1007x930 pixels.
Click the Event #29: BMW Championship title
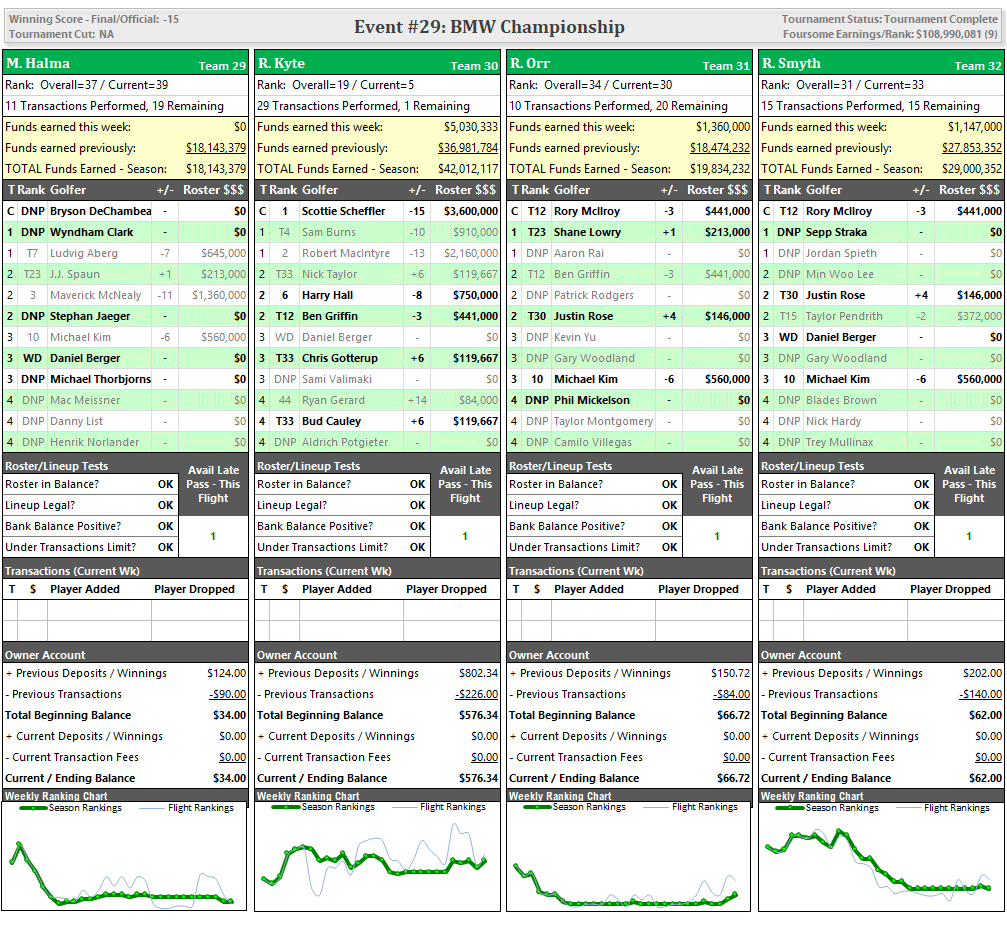[x=489, y=27]
